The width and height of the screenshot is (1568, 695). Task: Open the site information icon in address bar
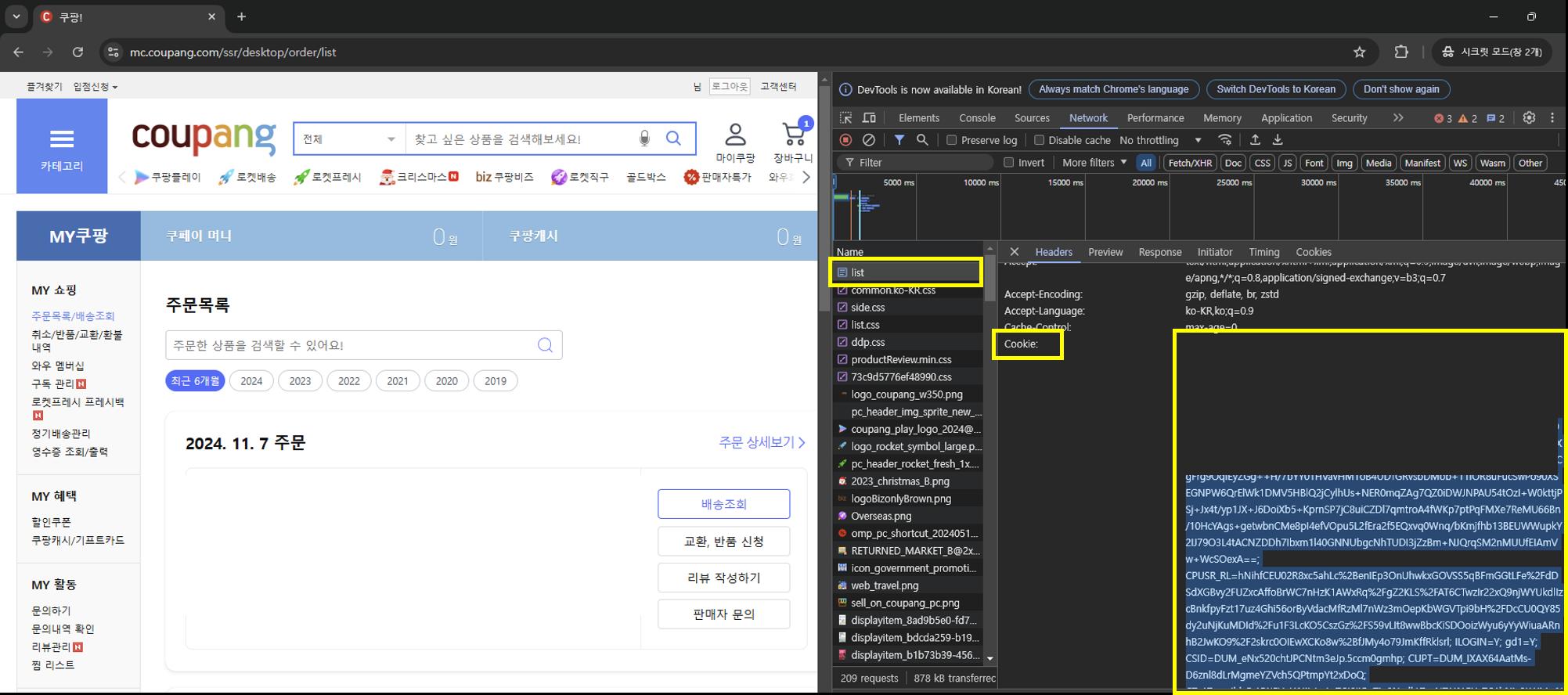tap(114, 52)
